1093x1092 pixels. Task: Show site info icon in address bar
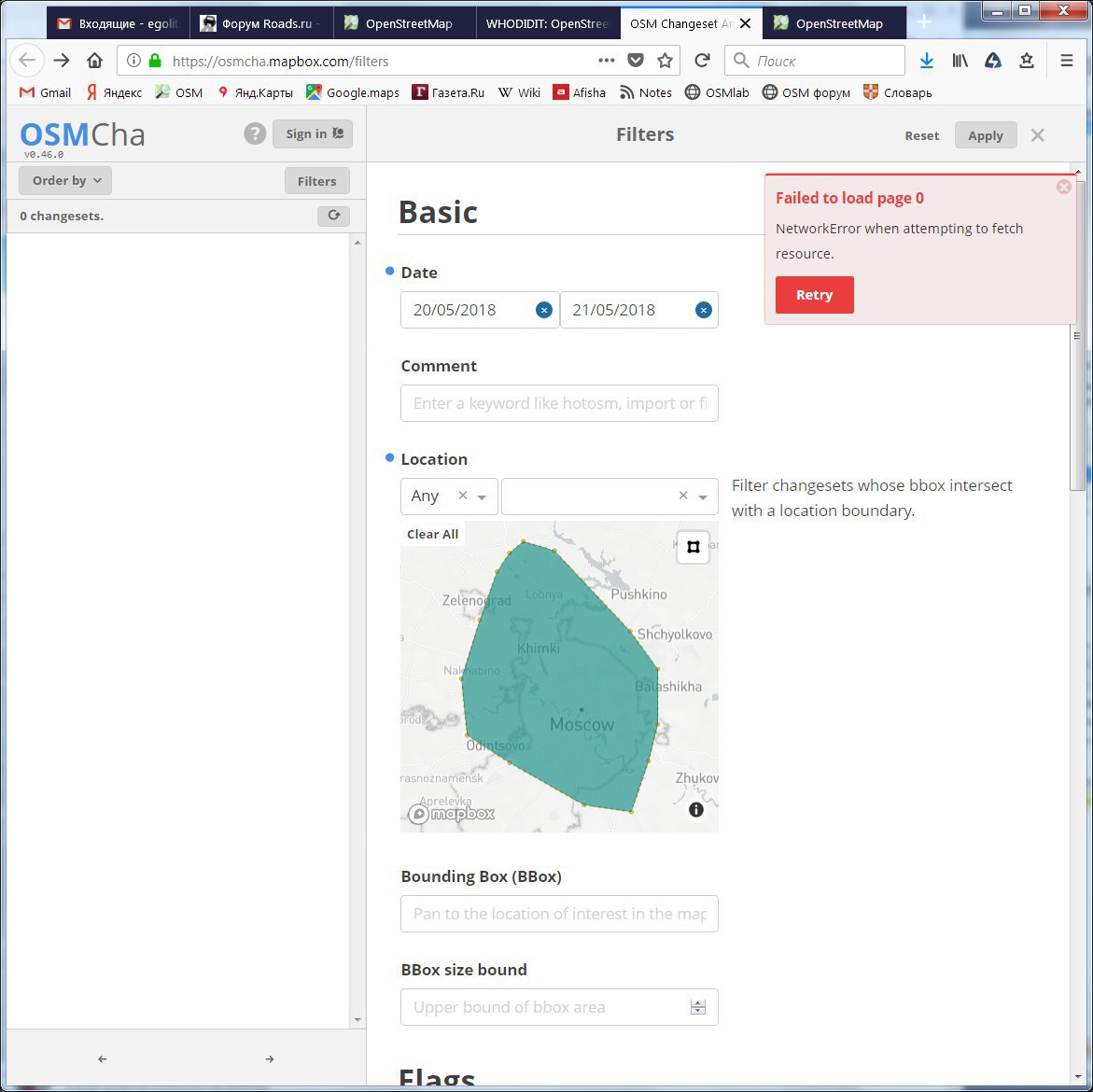pyautogui.click(x=133, y=61)
